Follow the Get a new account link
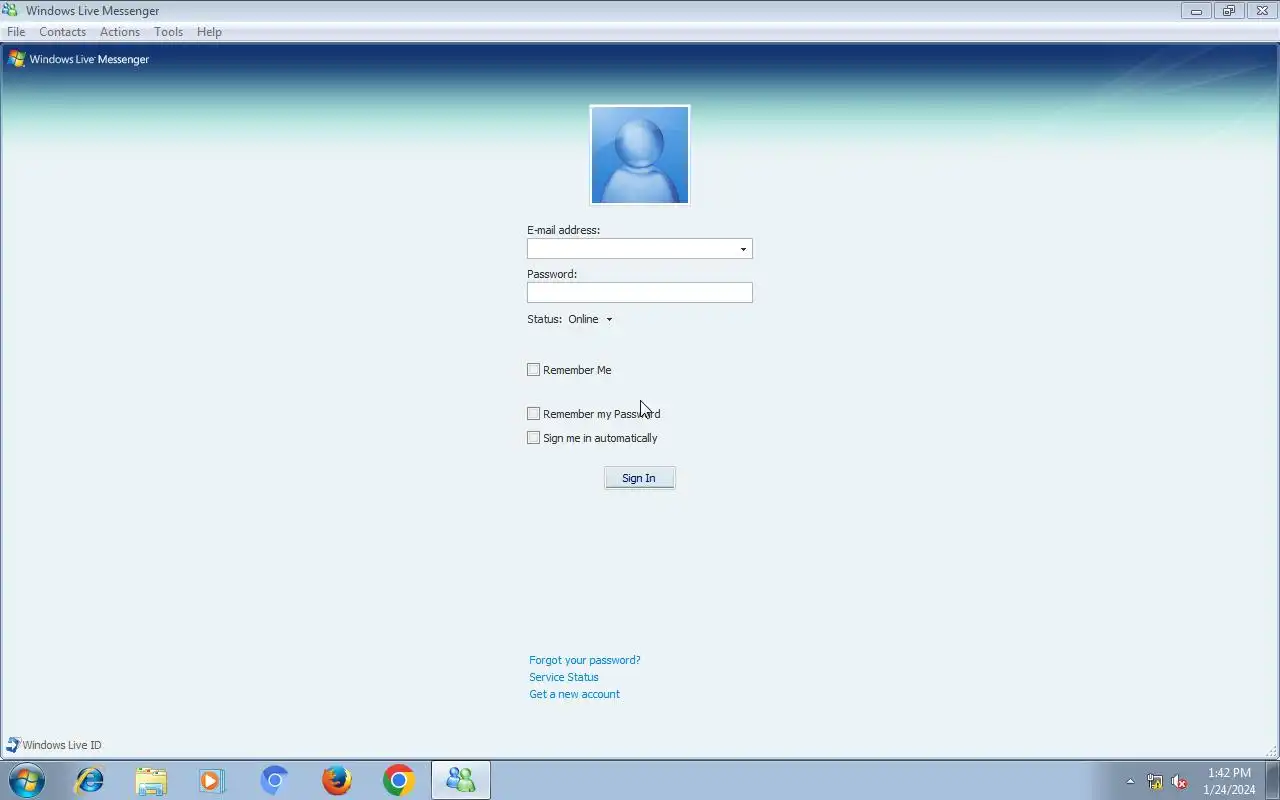Viewport: 1280px width, 800px height. 574,694
